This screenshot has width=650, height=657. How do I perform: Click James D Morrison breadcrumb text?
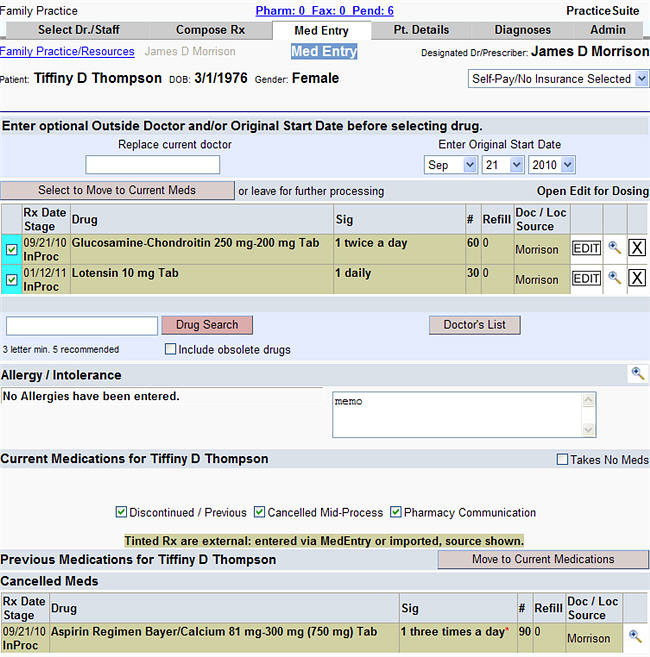point(190,51)
